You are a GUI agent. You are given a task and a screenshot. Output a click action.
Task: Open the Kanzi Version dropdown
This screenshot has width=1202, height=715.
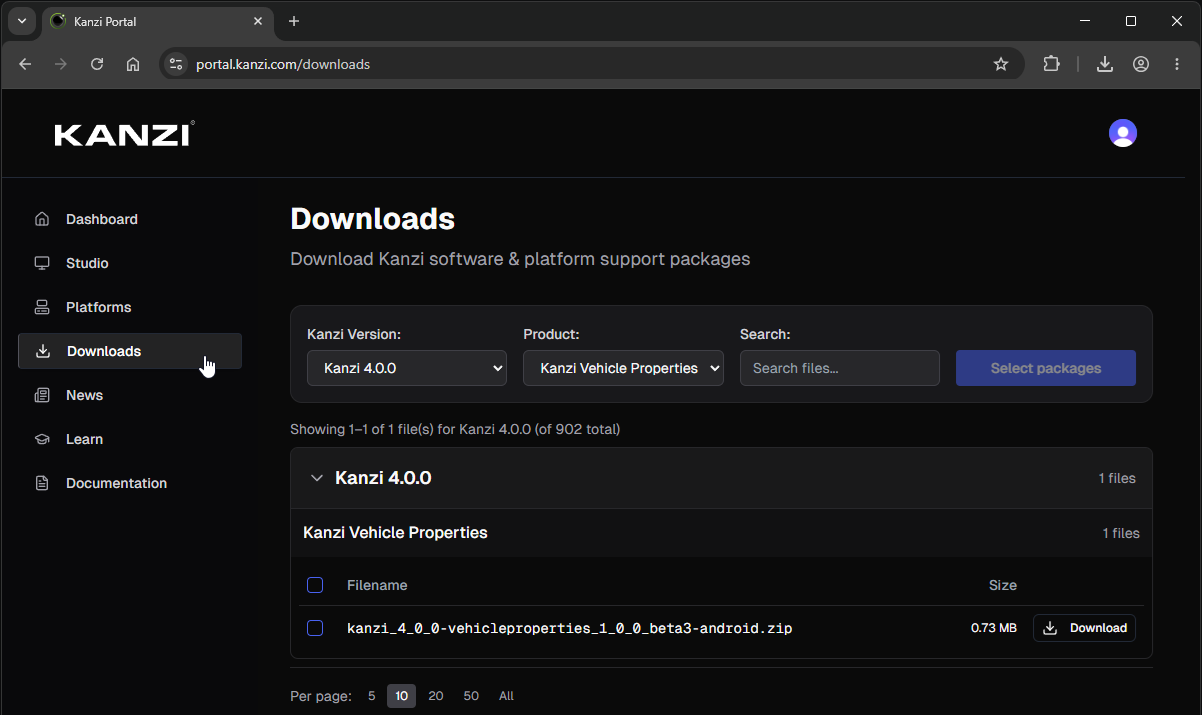coord(407,368)
